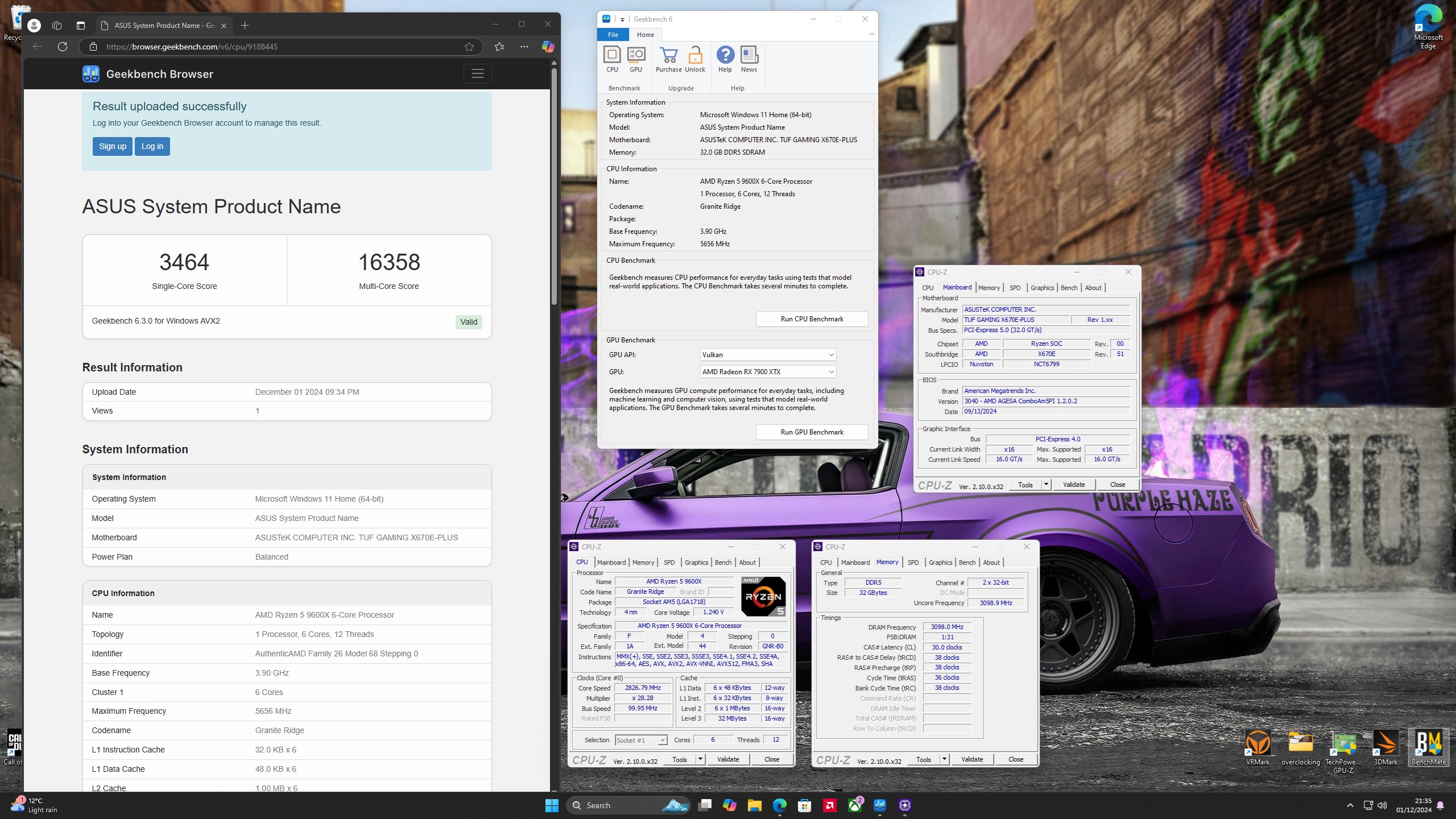Show hidden system tray icons
The width and height of the screenshot is (1456, 819).
pyautogui.click(x=1350, y=805)
